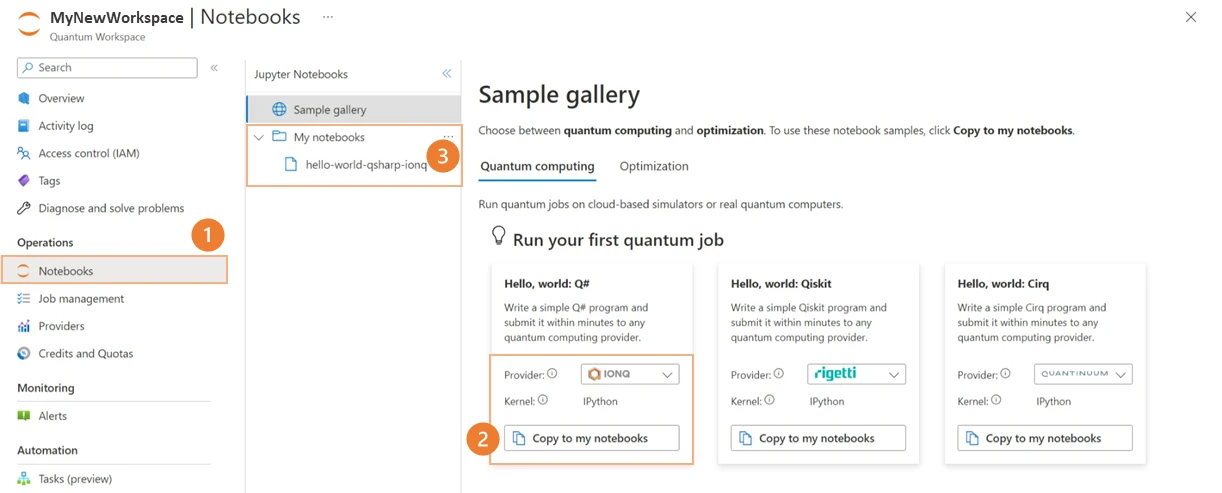Copy Hello world Qiskit to my notebooks

[818, 438]
